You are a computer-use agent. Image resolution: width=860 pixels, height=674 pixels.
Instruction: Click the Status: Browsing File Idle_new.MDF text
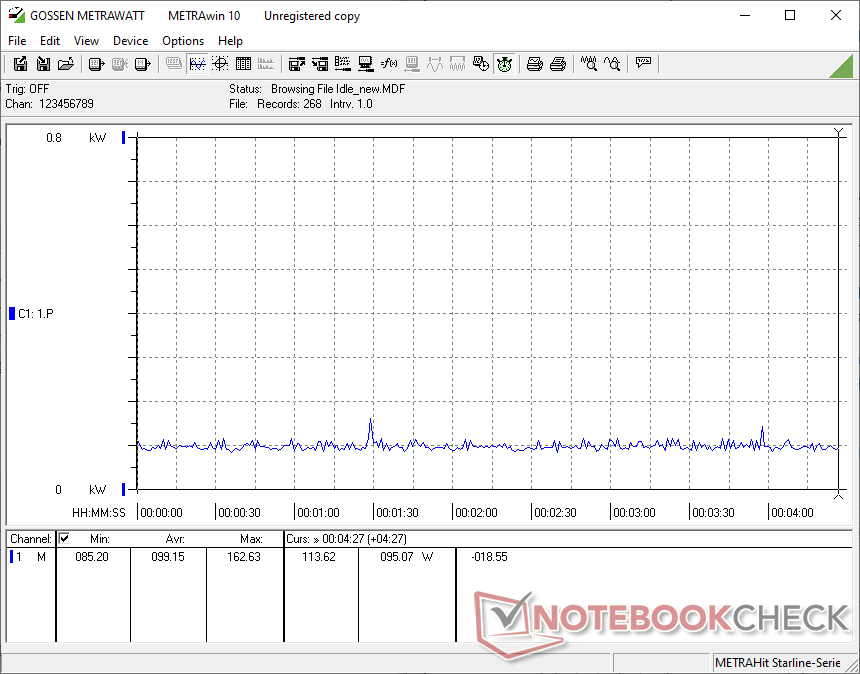pyautogui.click(x=317, y=89)
